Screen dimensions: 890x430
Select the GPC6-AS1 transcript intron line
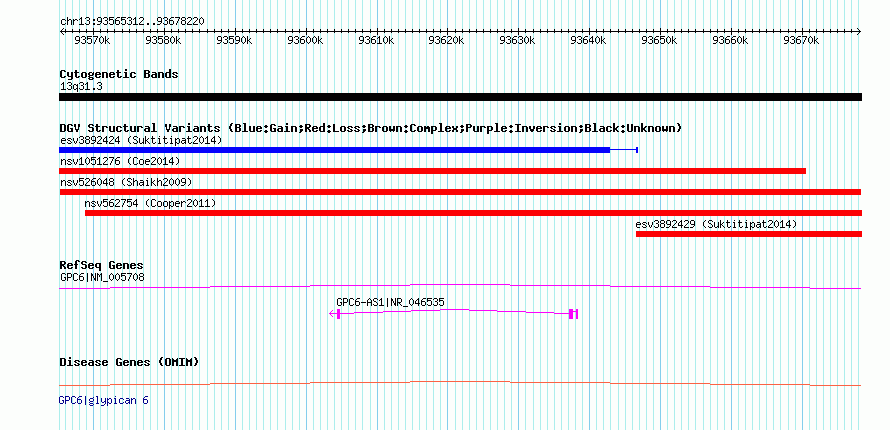(x=454, y=311)
